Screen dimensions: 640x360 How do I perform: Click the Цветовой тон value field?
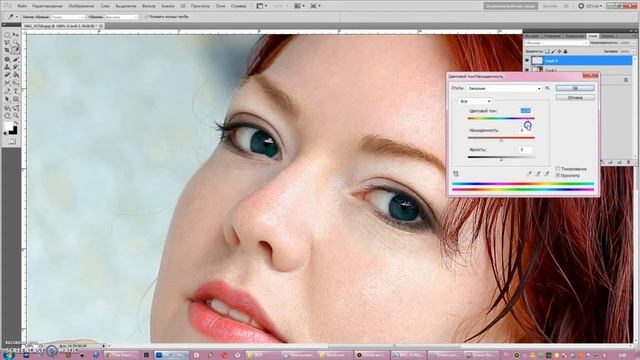tap(525, 111)
